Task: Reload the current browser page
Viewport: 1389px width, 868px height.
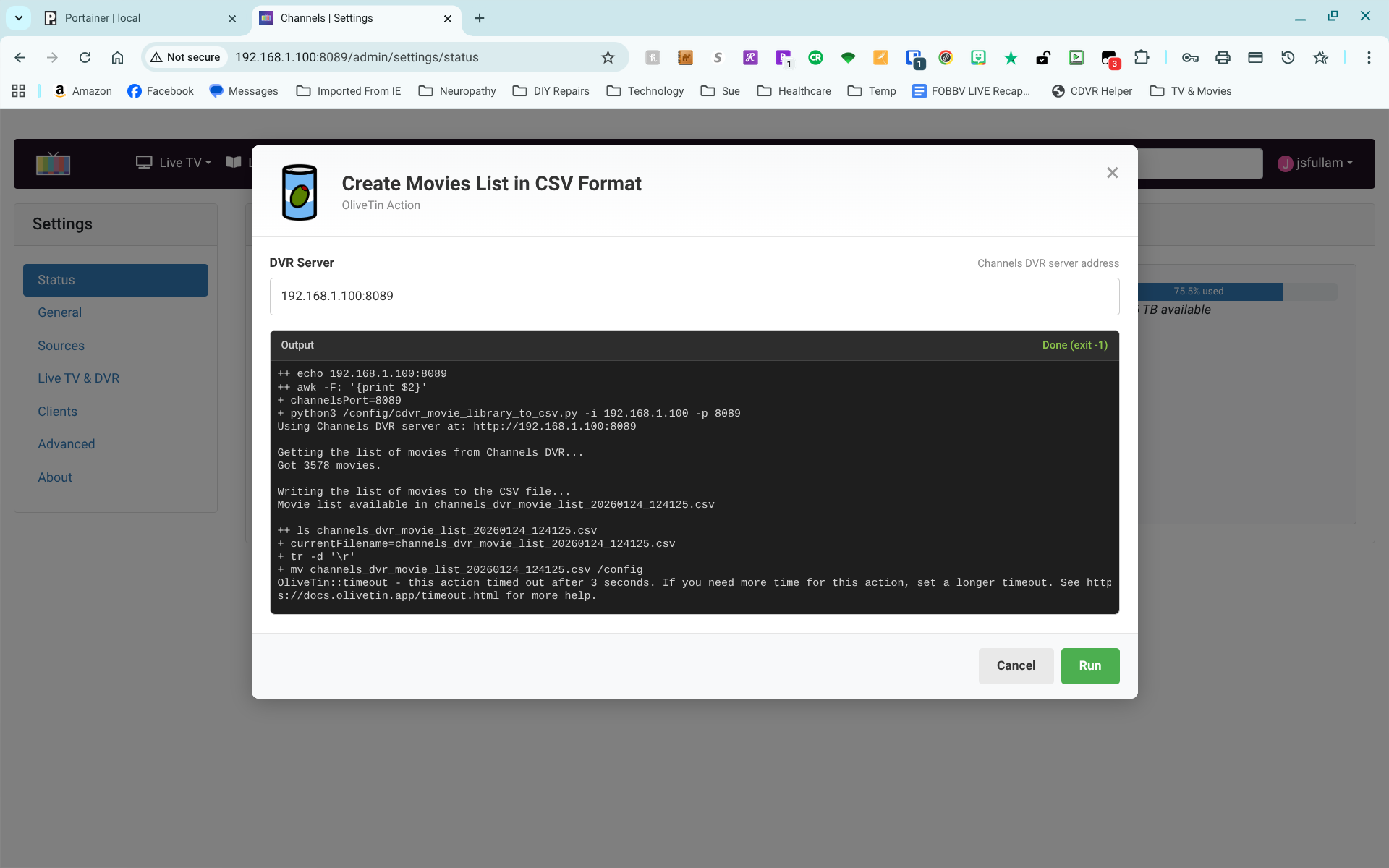Action: click(x=85, y=57)
